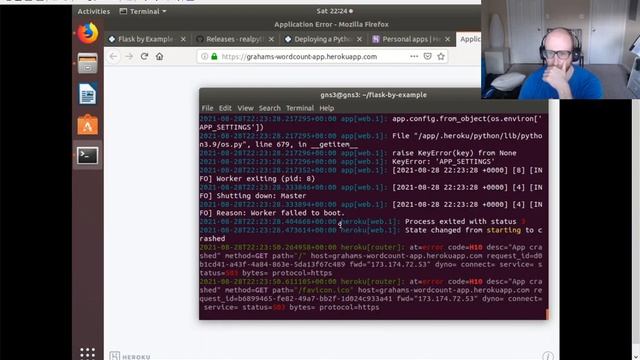Close the Releases realpython tab
Screen dimensions: 640x360
271,39
